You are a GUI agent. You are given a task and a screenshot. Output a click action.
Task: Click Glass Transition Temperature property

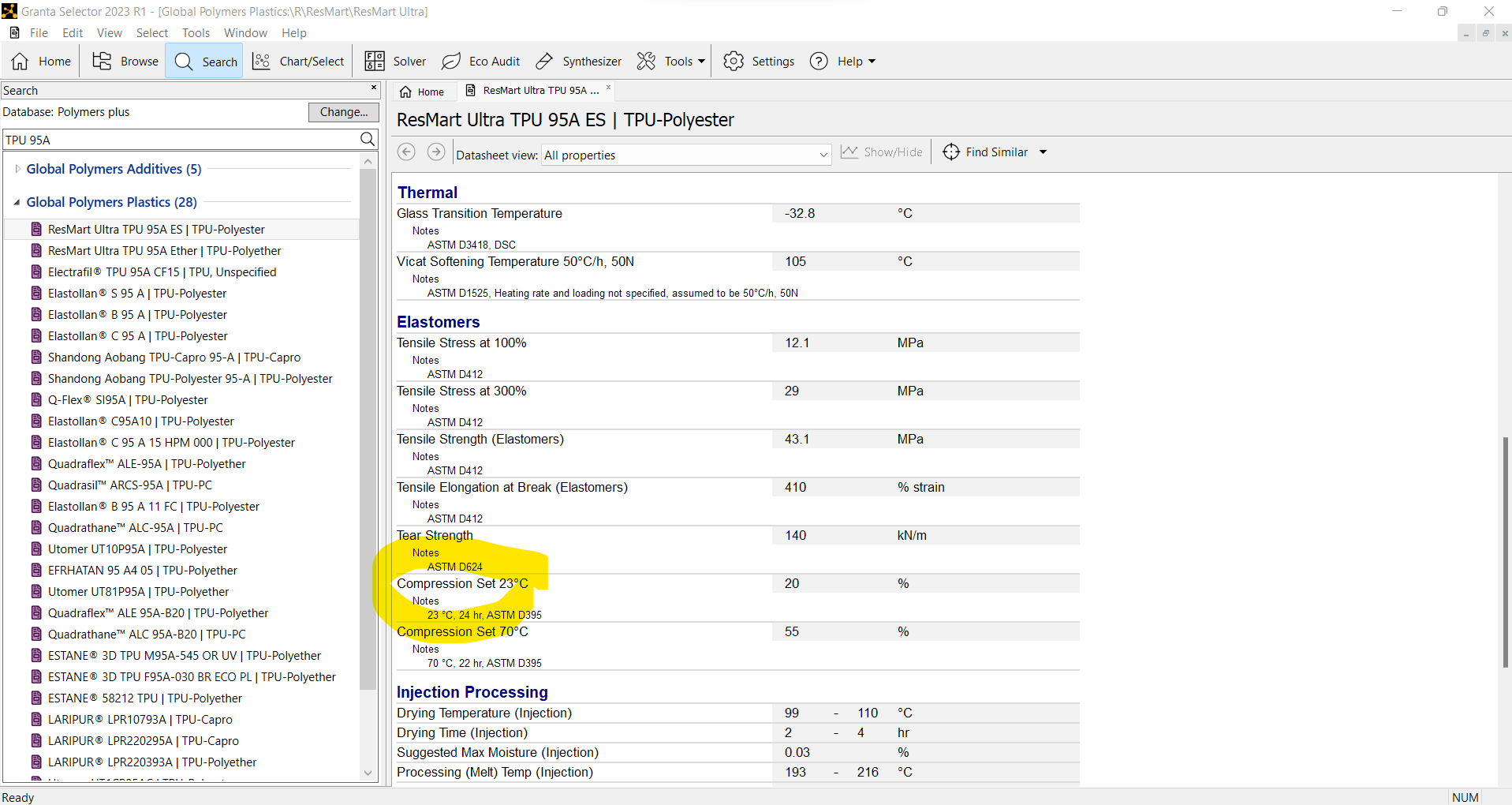(480, 213)
